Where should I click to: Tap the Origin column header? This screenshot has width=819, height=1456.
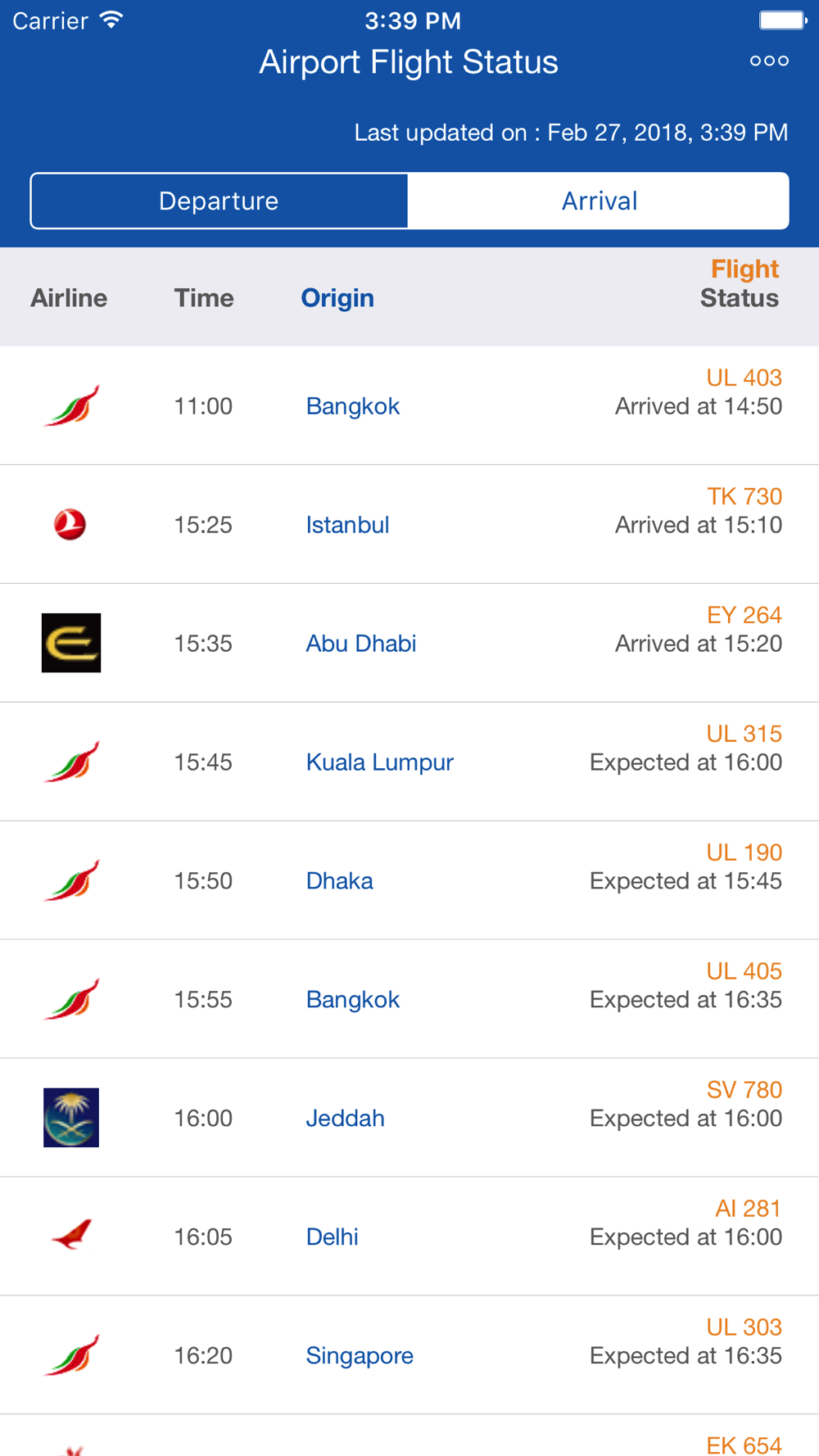point(337,298)
